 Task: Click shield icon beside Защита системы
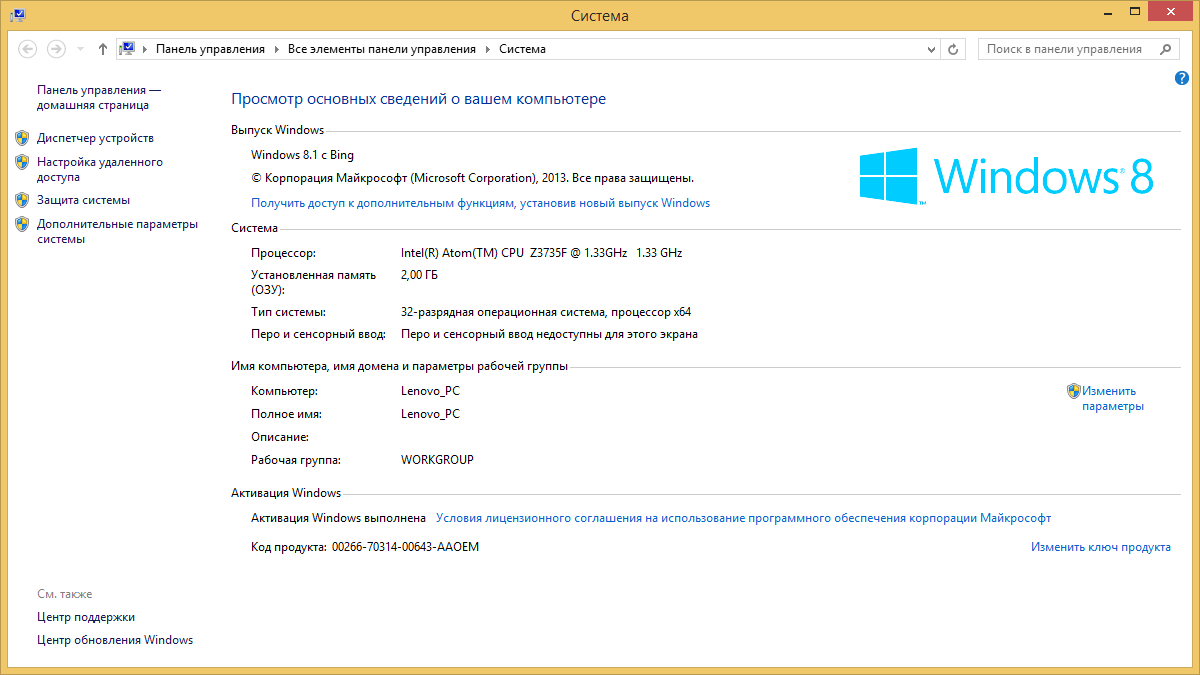point(22,199)
